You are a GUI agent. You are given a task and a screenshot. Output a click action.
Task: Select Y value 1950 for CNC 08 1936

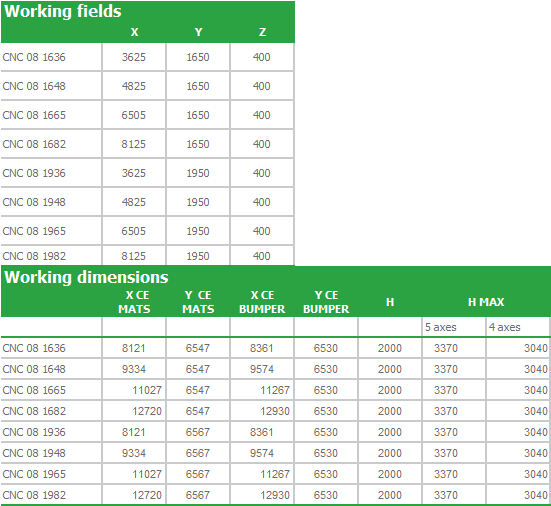point(198,173)
